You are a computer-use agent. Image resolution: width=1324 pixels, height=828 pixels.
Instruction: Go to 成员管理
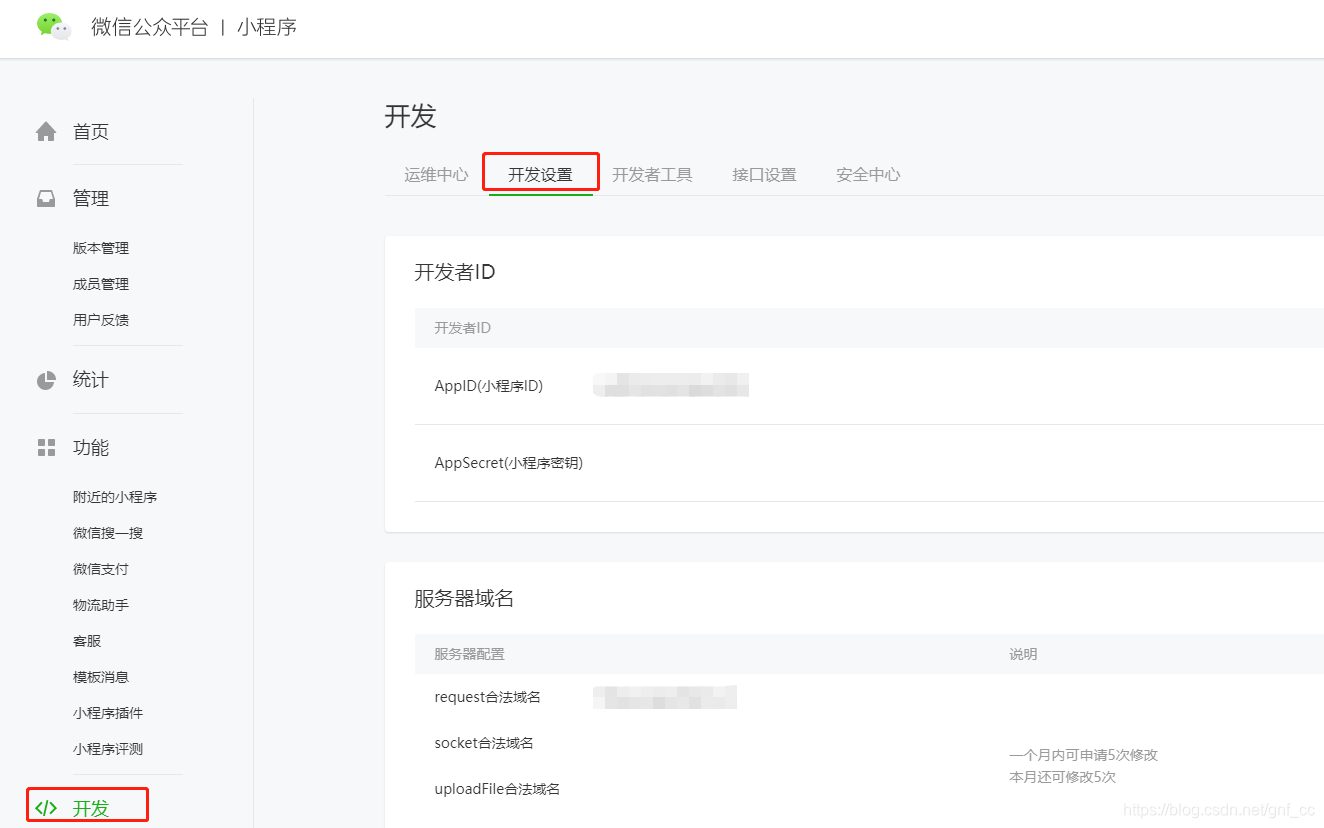click(x=100, y=283)
